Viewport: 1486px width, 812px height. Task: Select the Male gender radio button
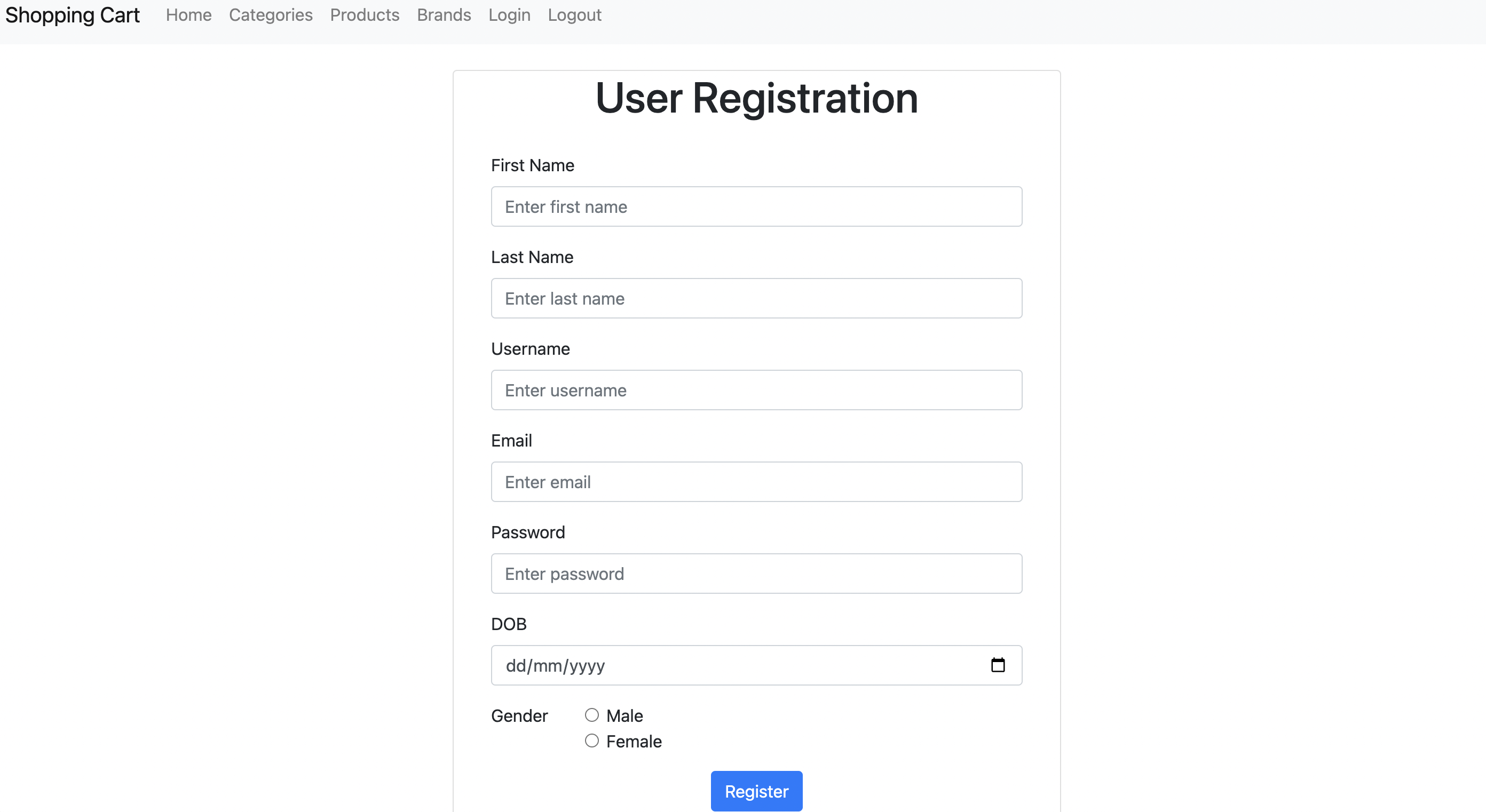click(591, 714)
